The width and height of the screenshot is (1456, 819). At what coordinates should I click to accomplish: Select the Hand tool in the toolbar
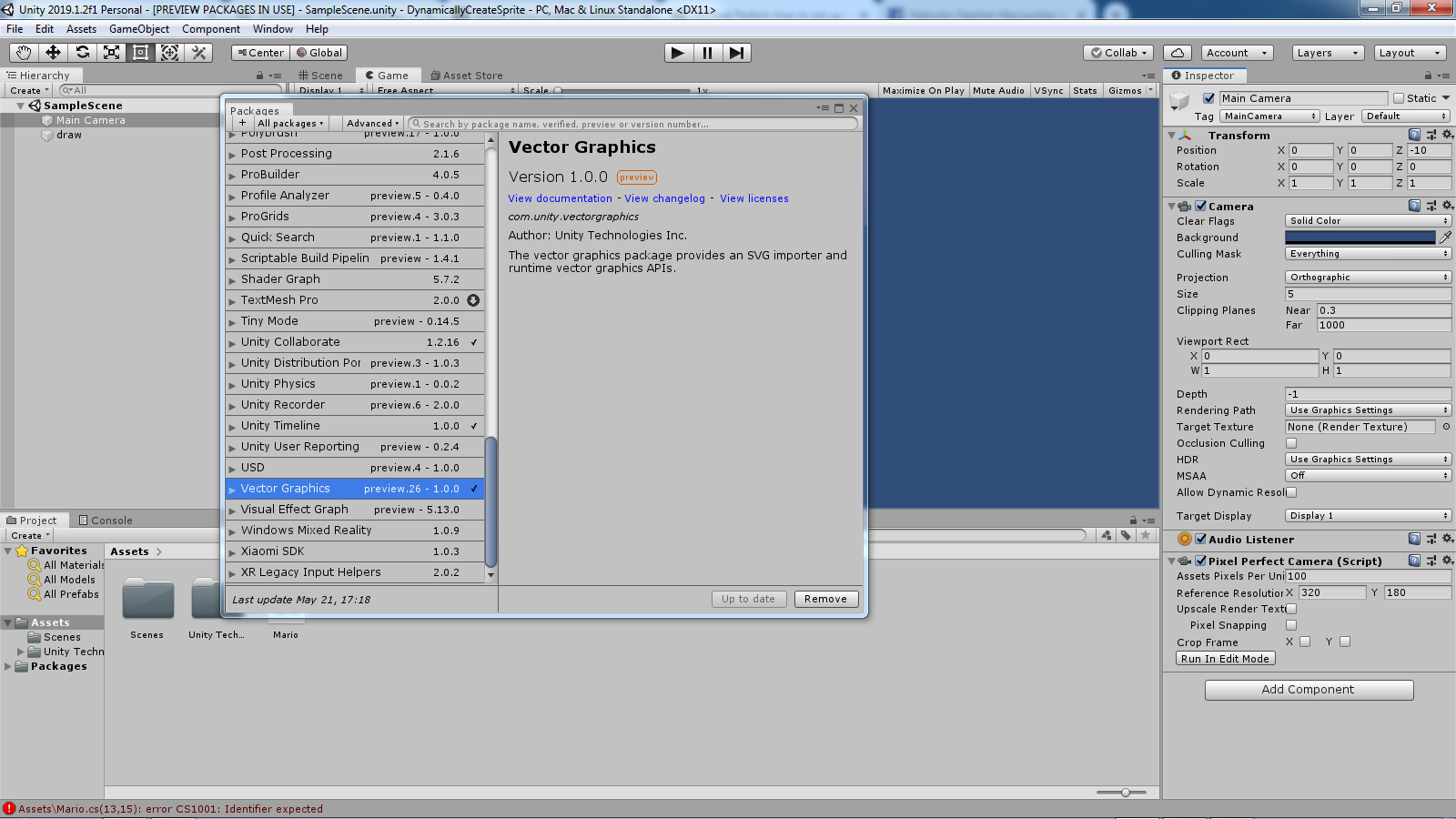(23, 52)
